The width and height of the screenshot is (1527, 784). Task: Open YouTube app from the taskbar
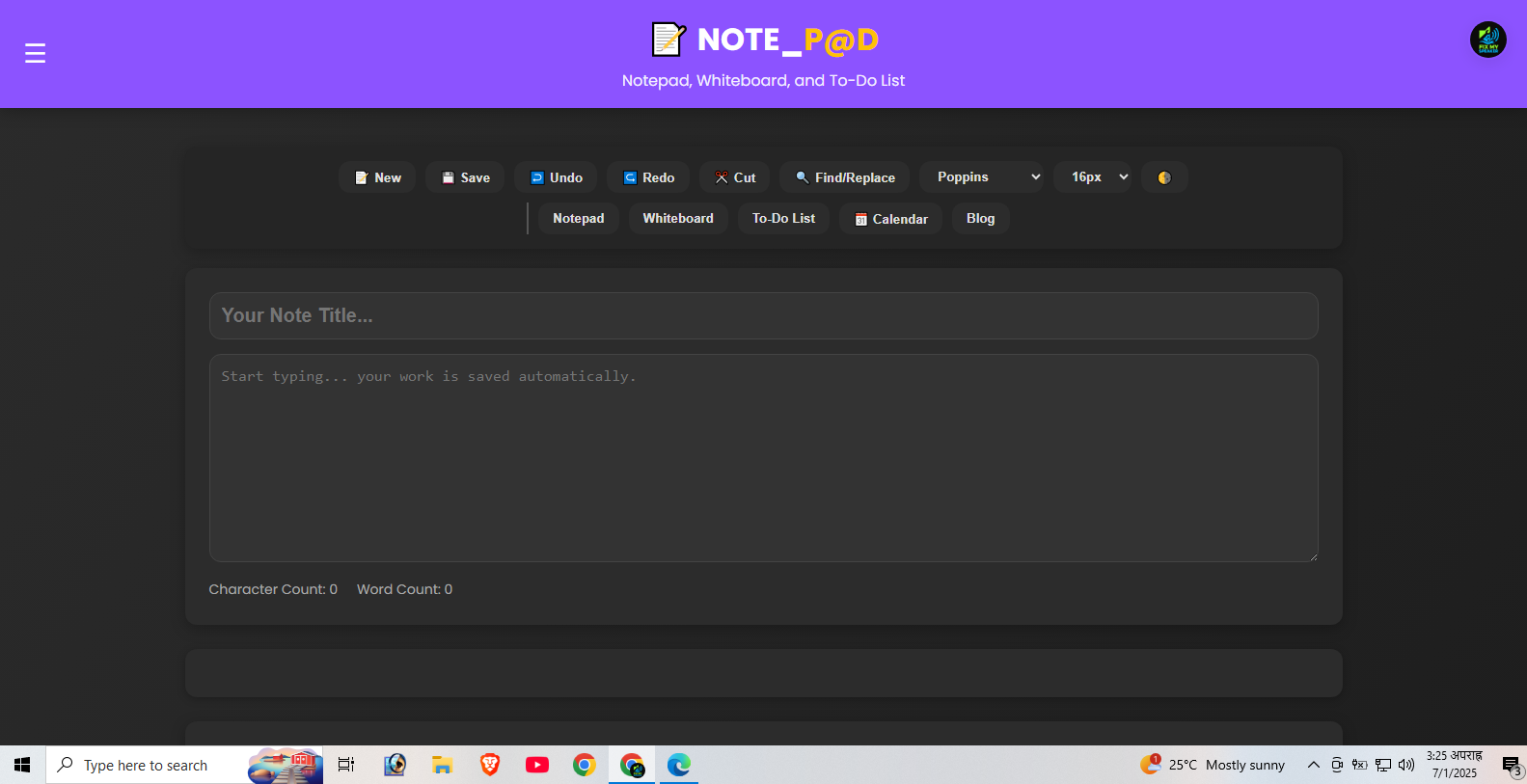(x=537, y=765)
